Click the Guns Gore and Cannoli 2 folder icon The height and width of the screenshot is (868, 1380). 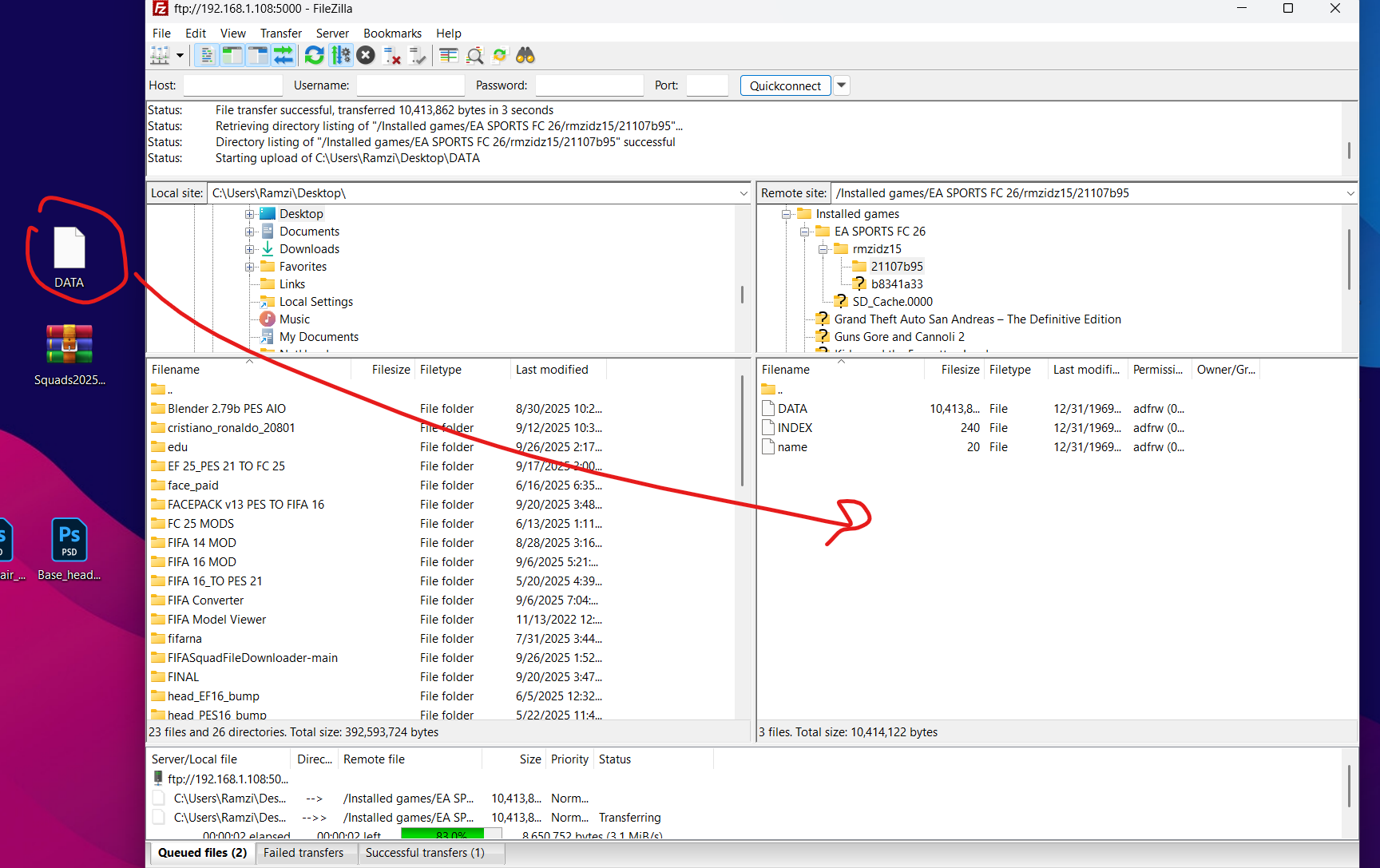(x=823, y=337)
